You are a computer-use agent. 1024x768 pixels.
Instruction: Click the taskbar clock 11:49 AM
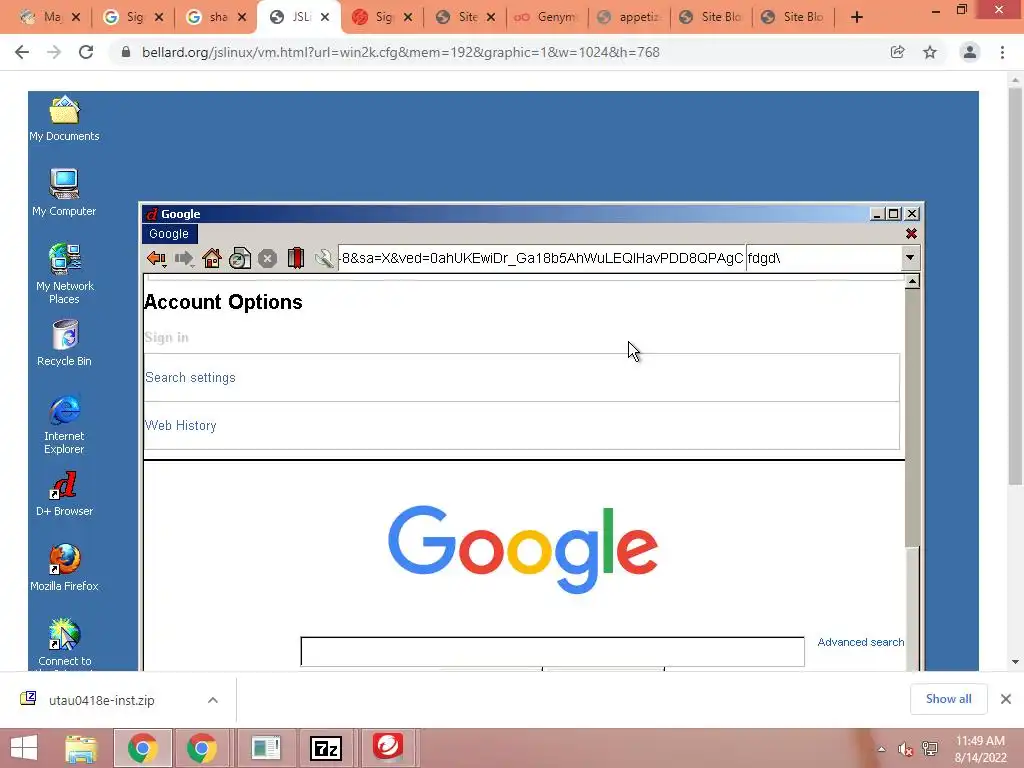(x=980, y=741)
